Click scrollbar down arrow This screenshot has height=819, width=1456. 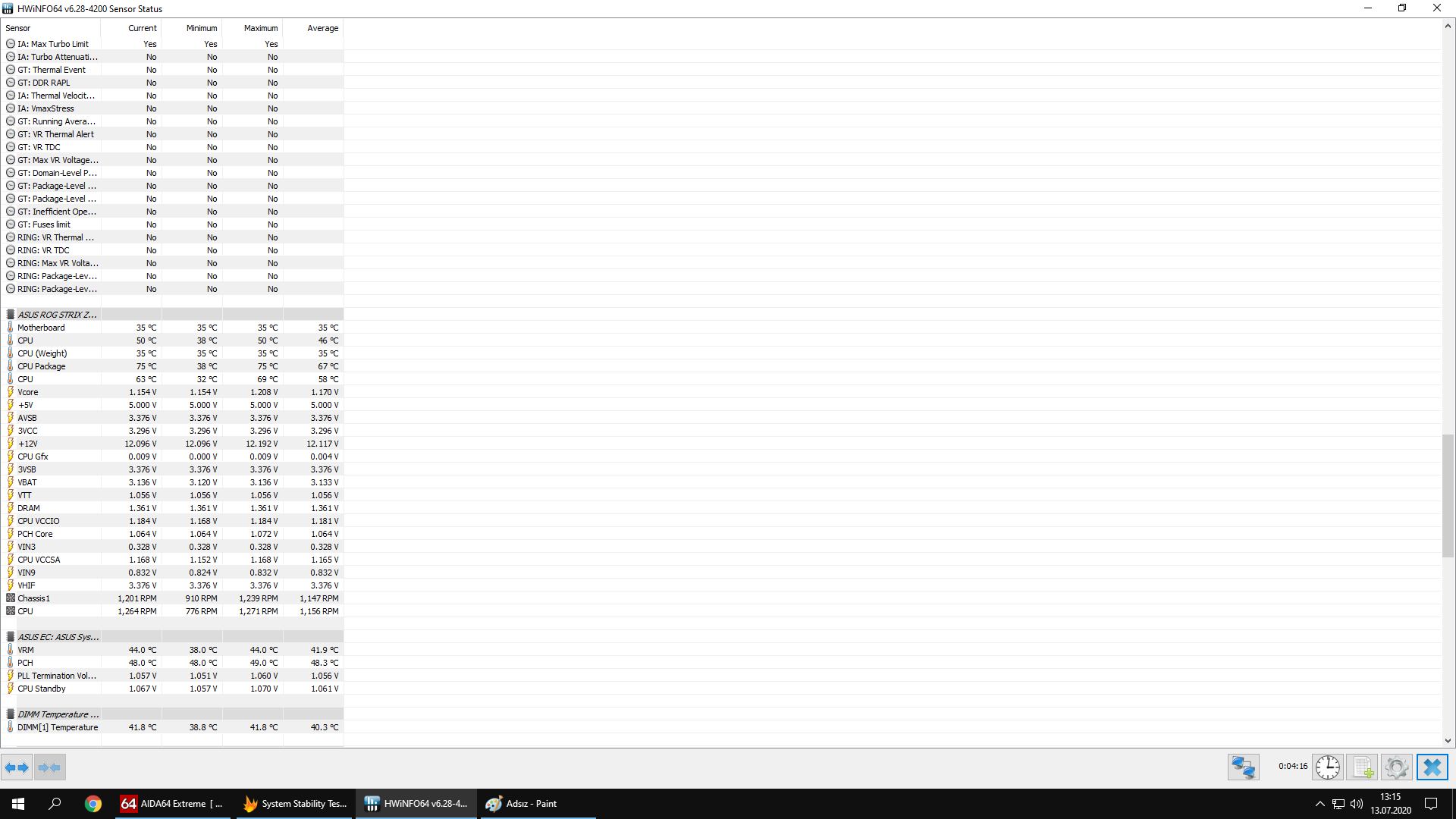[x=1448, y=741]
